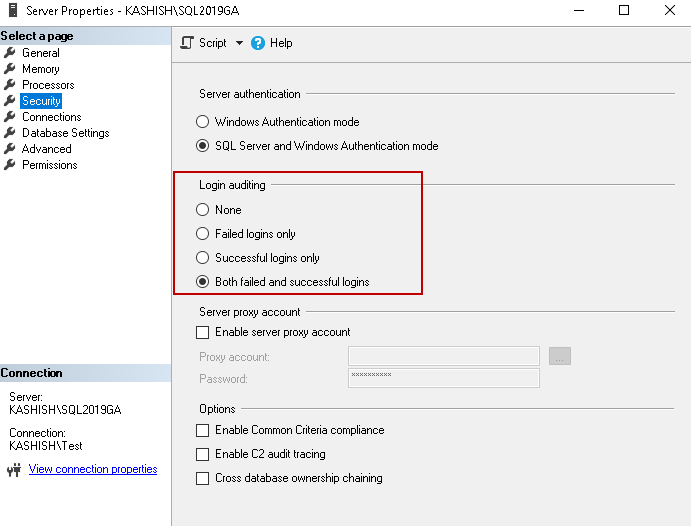Image resolution: width=691 pixels, height=526 pixels.
Task: Enable C2 audit tracing checkbox
Action: (x=203, y=454)
